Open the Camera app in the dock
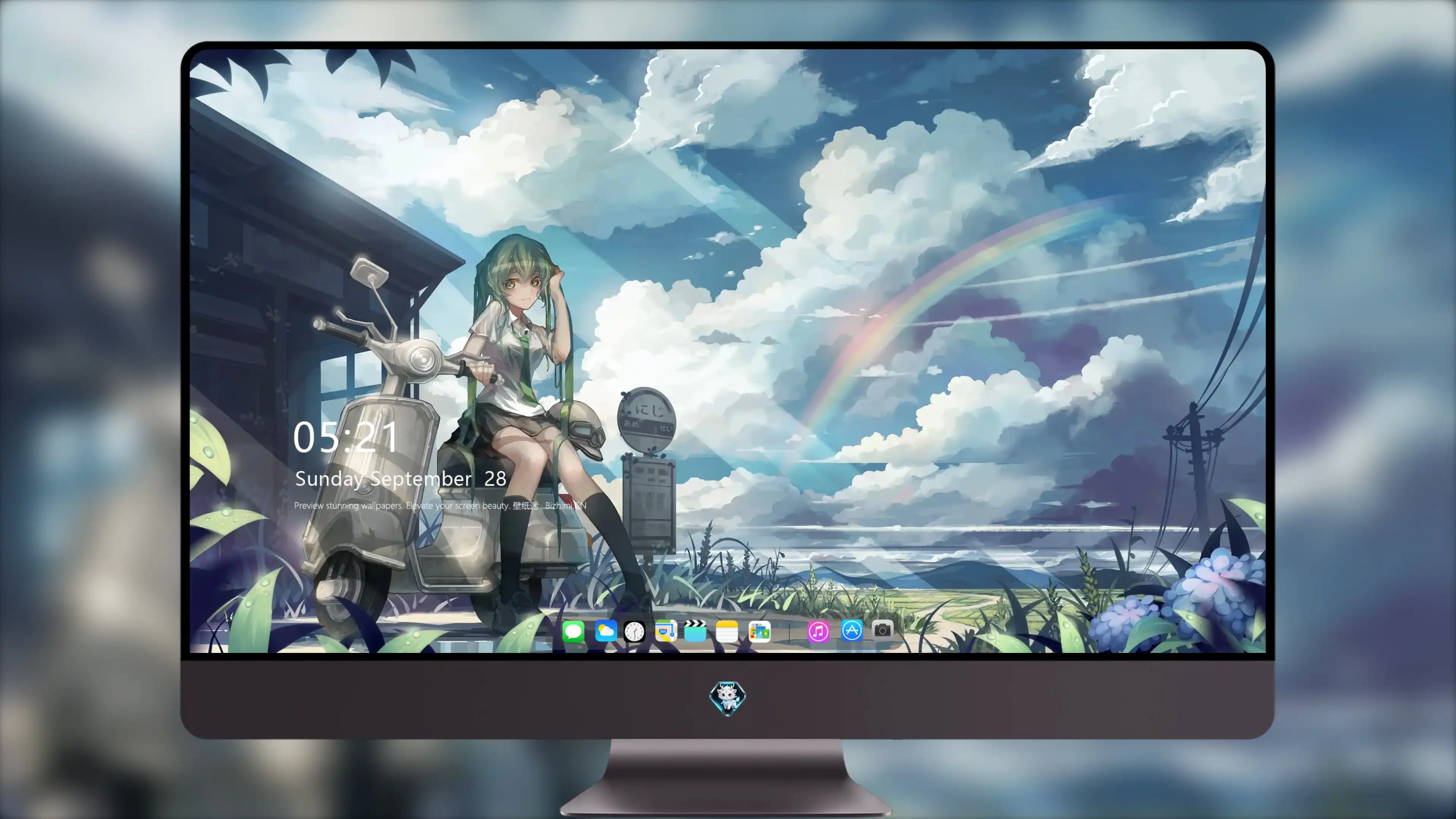Image resolution: width=1456 pixels, height=819 pixels. coord(882,630)
